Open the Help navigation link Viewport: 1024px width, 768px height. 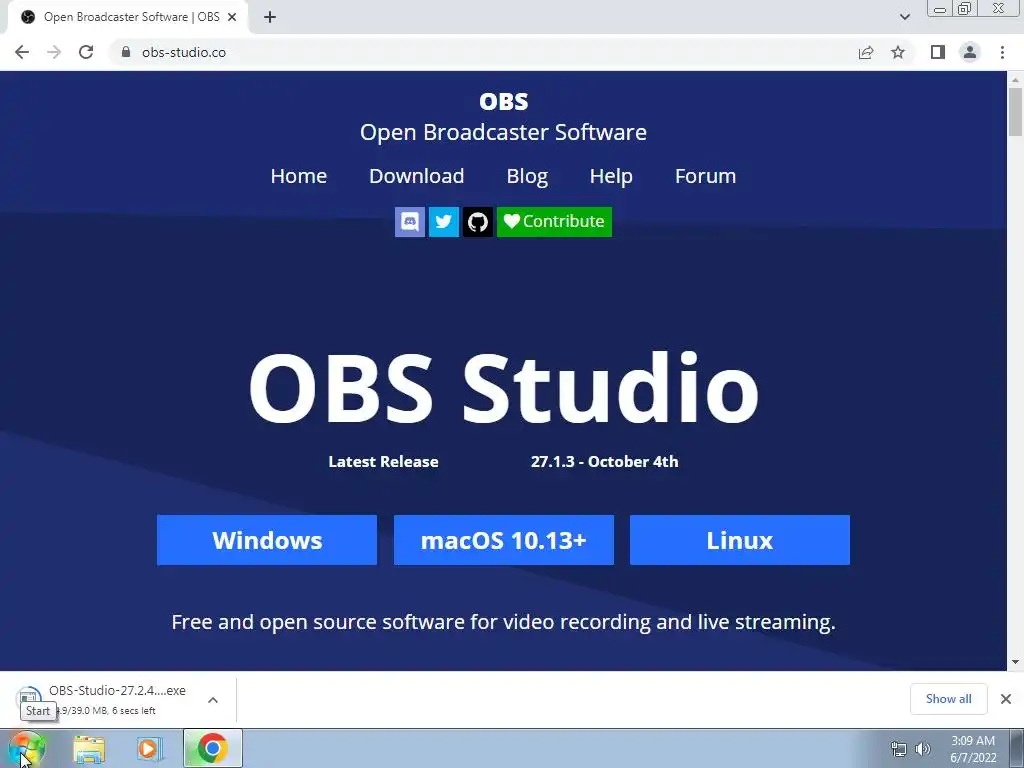(611, 176)
